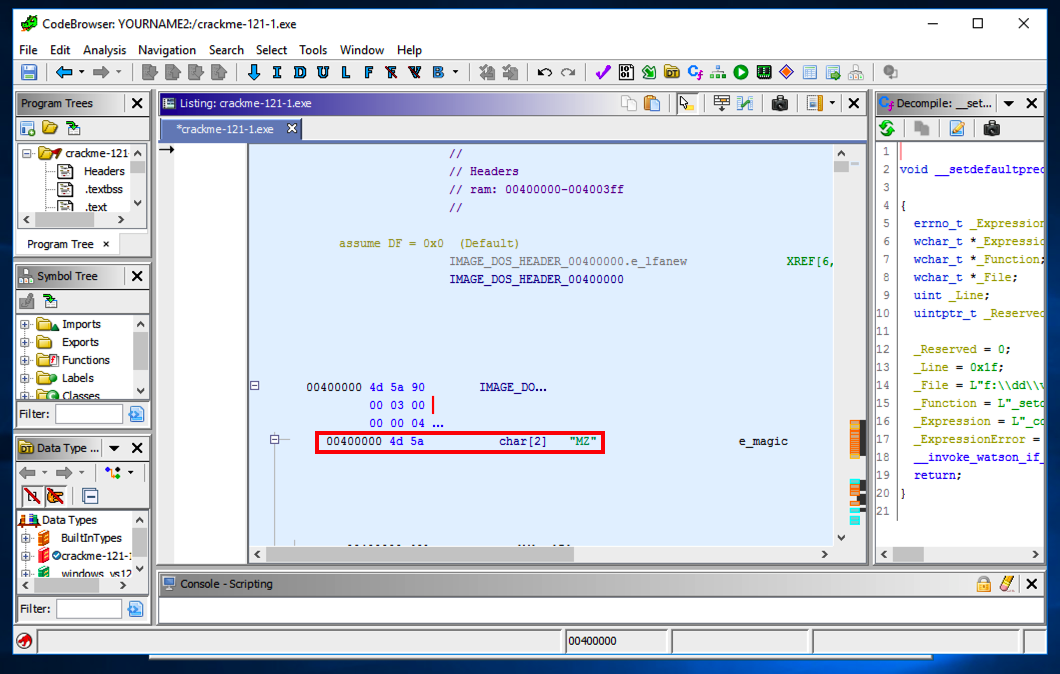Click the e_magic 'MZ' listing row
This screenshot has height=674, width=1060.
point(460,441)
